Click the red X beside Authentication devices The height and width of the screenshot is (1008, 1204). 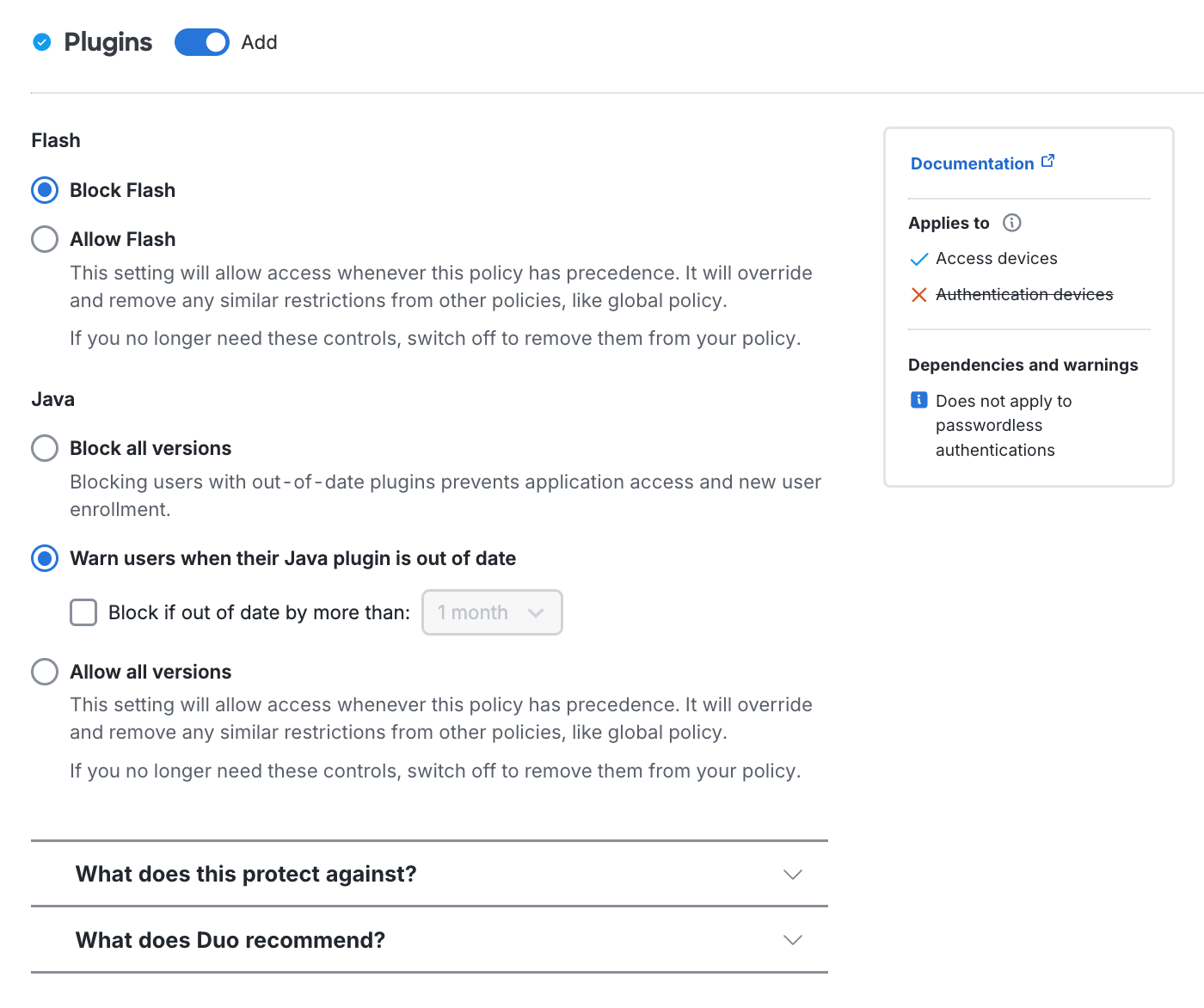coord(918,294)
